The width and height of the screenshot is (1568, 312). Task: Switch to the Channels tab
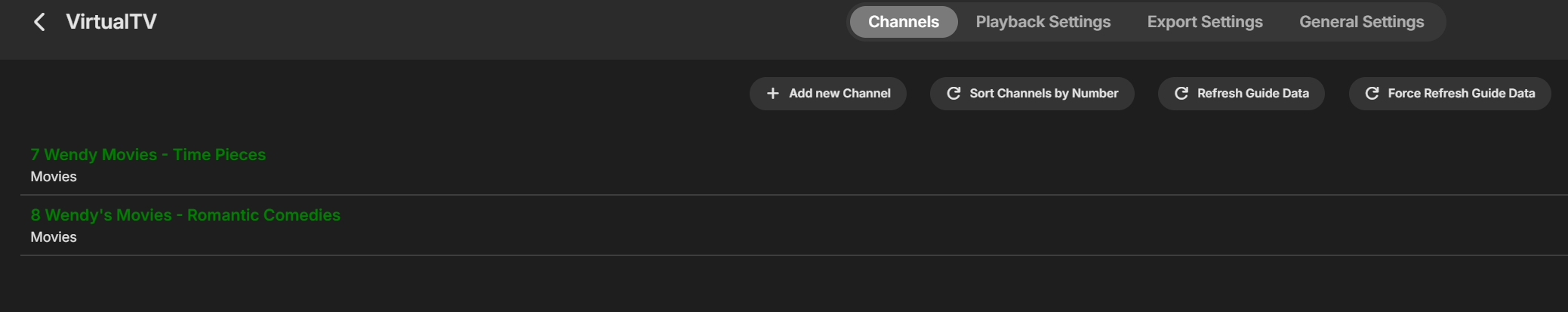pos(903,22)
